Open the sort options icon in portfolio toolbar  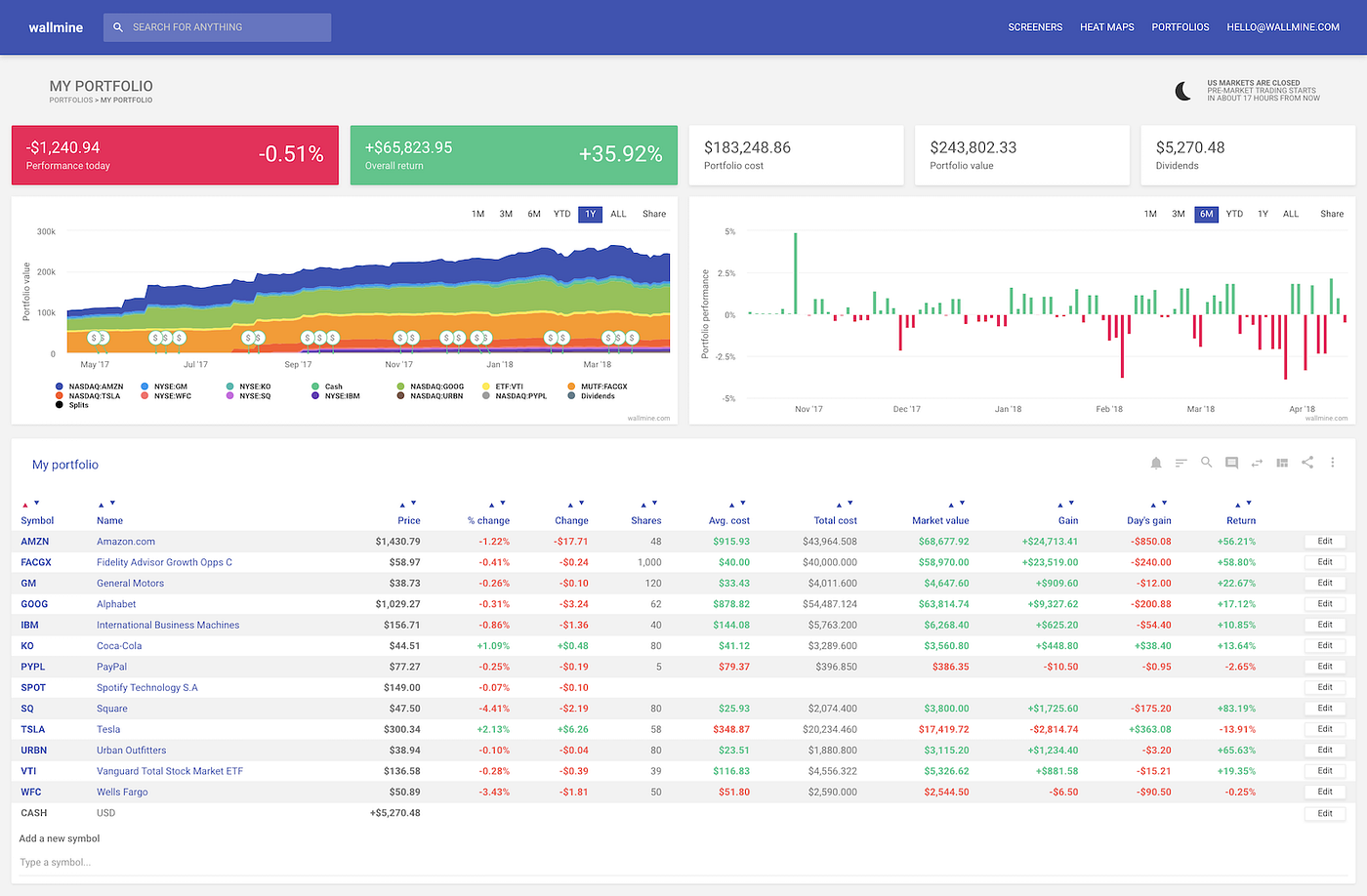pos(1181,463)
